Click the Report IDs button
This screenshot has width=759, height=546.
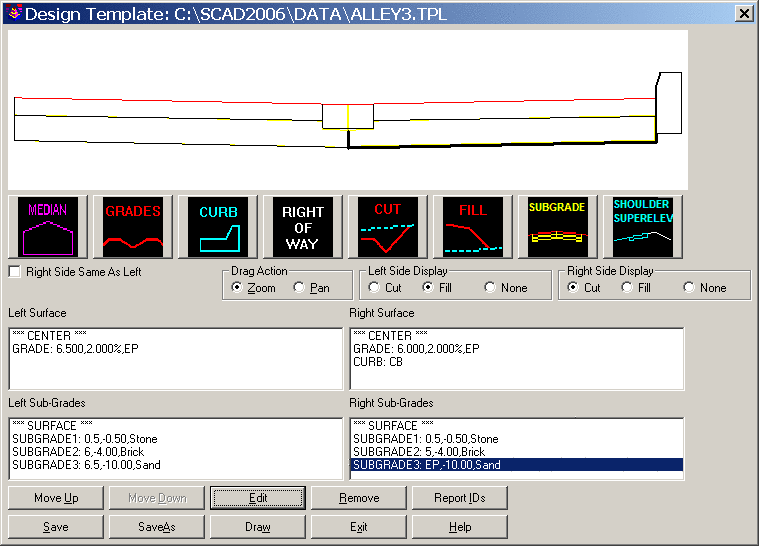point(457,498)
